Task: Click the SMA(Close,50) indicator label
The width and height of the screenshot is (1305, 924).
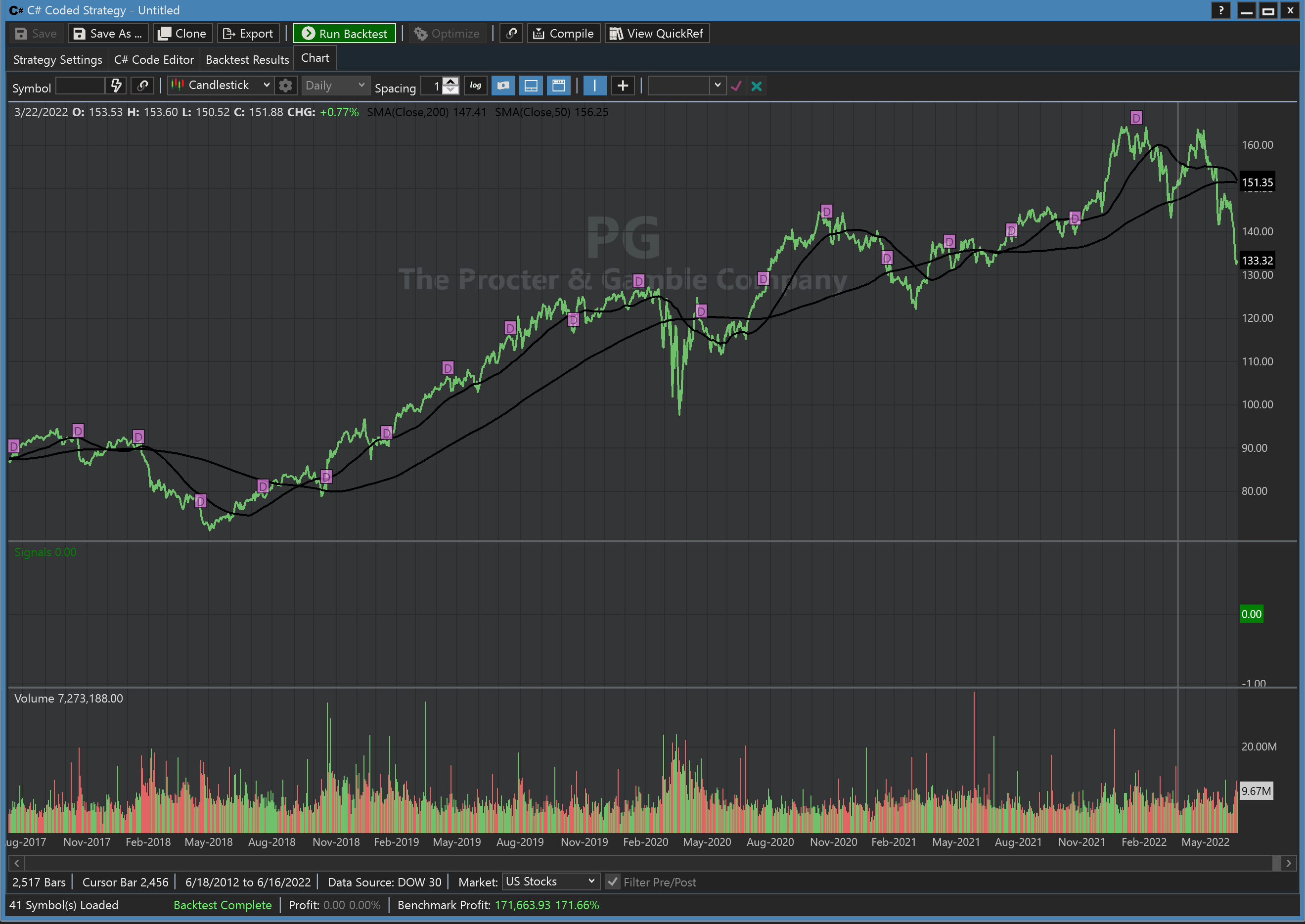Action: [x=551, y=112]
